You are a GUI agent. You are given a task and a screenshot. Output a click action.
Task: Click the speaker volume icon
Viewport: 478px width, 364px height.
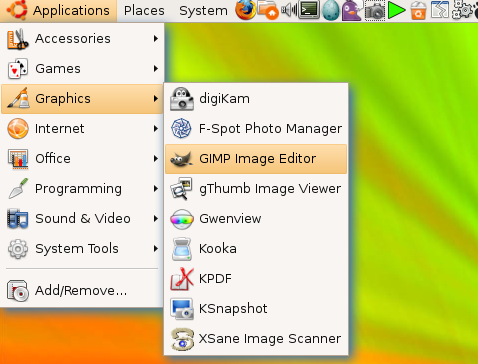[x=289, y=10]
